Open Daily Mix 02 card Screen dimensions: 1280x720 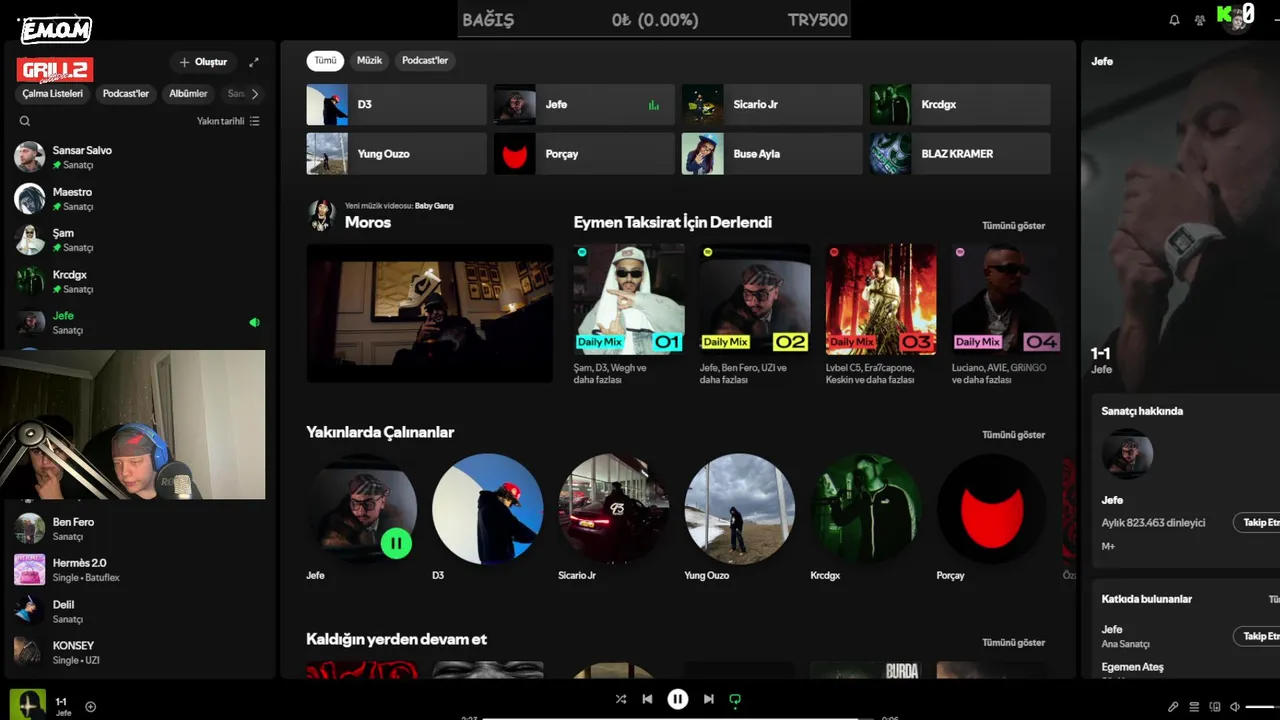(755, 314)
